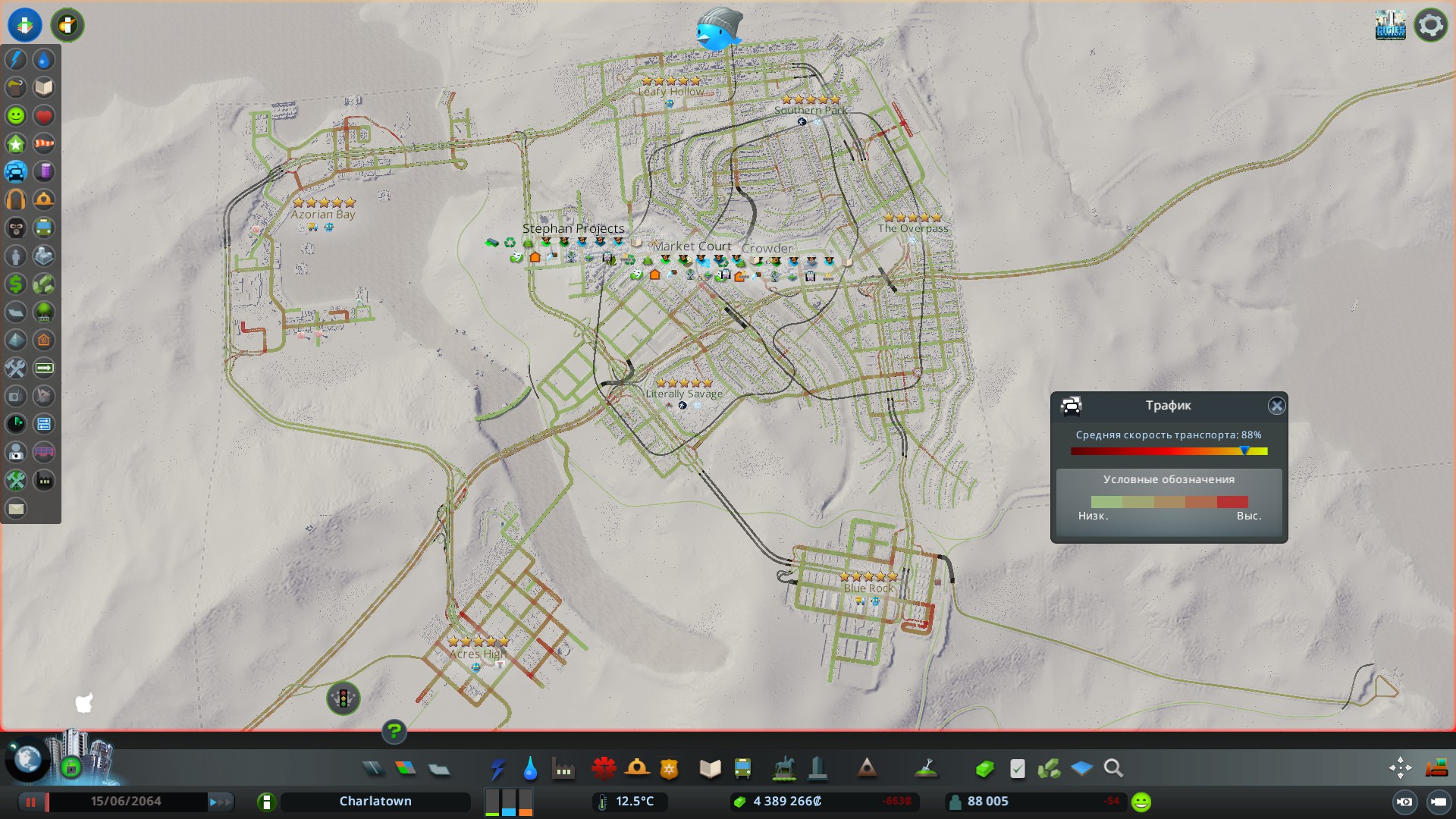The width and height of the screenshot is (1456, 819).
Task: Toggle the traffic info view overlay
Action: coord(16,172)
